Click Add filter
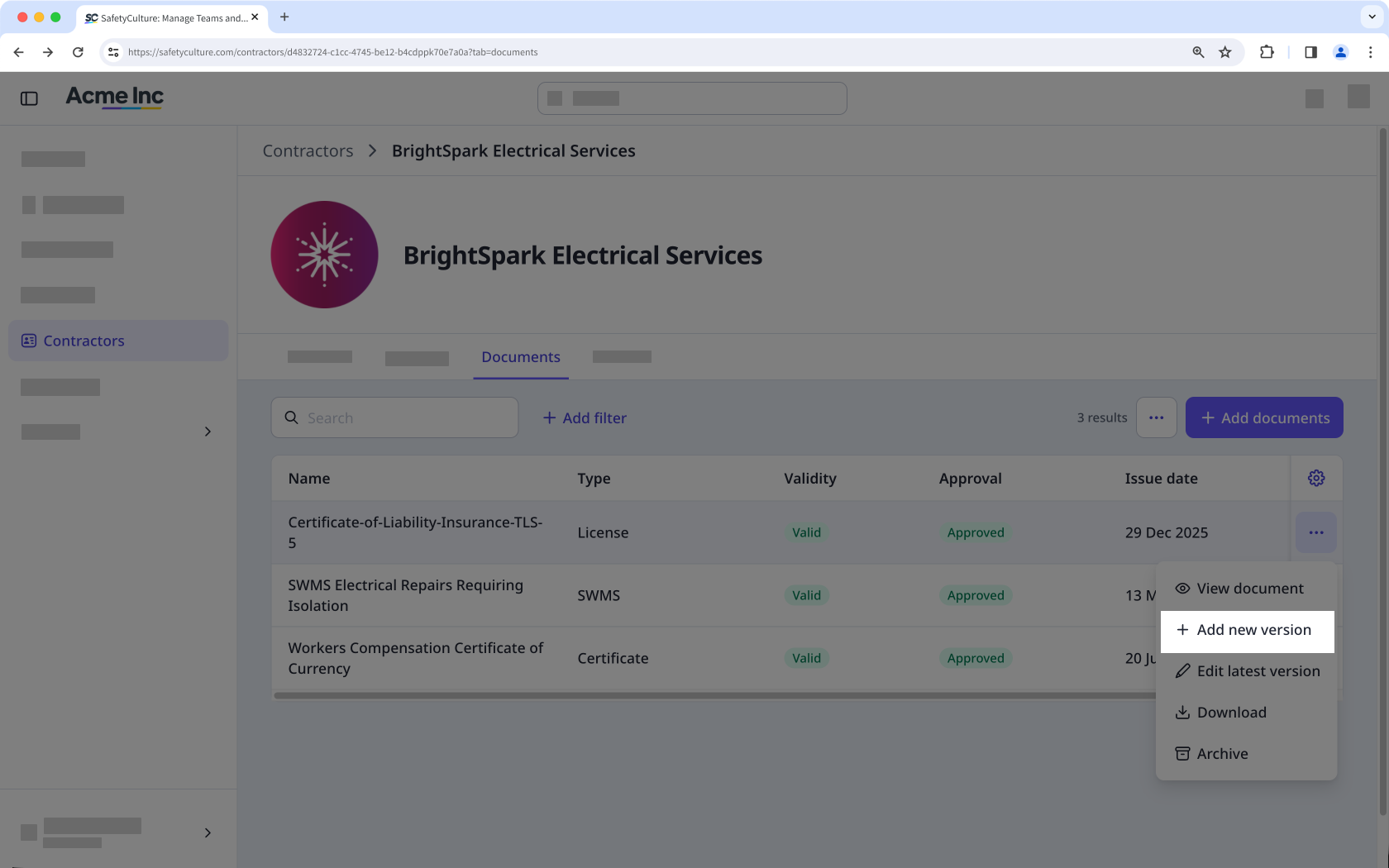 pos(585,417)
